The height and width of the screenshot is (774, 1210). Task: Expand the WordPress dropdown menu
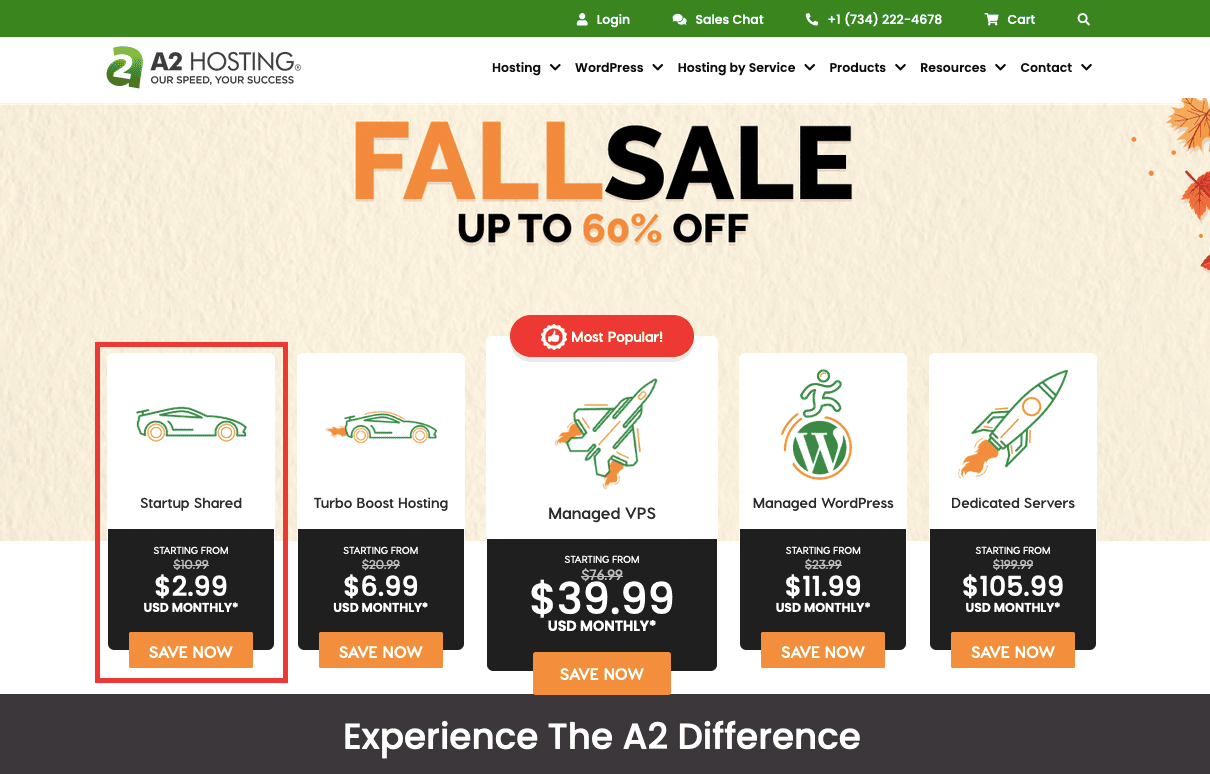click(x=619, y=67)
